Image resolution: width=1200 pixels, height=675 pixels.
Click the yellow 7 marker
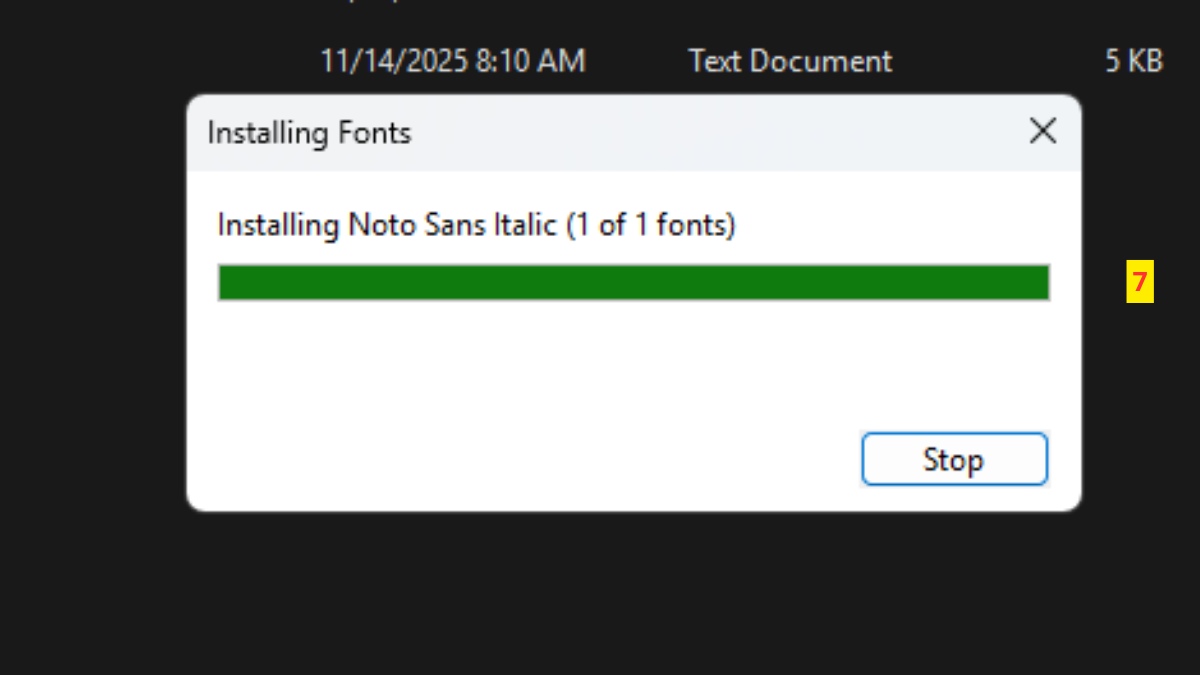pos(1140,283)
